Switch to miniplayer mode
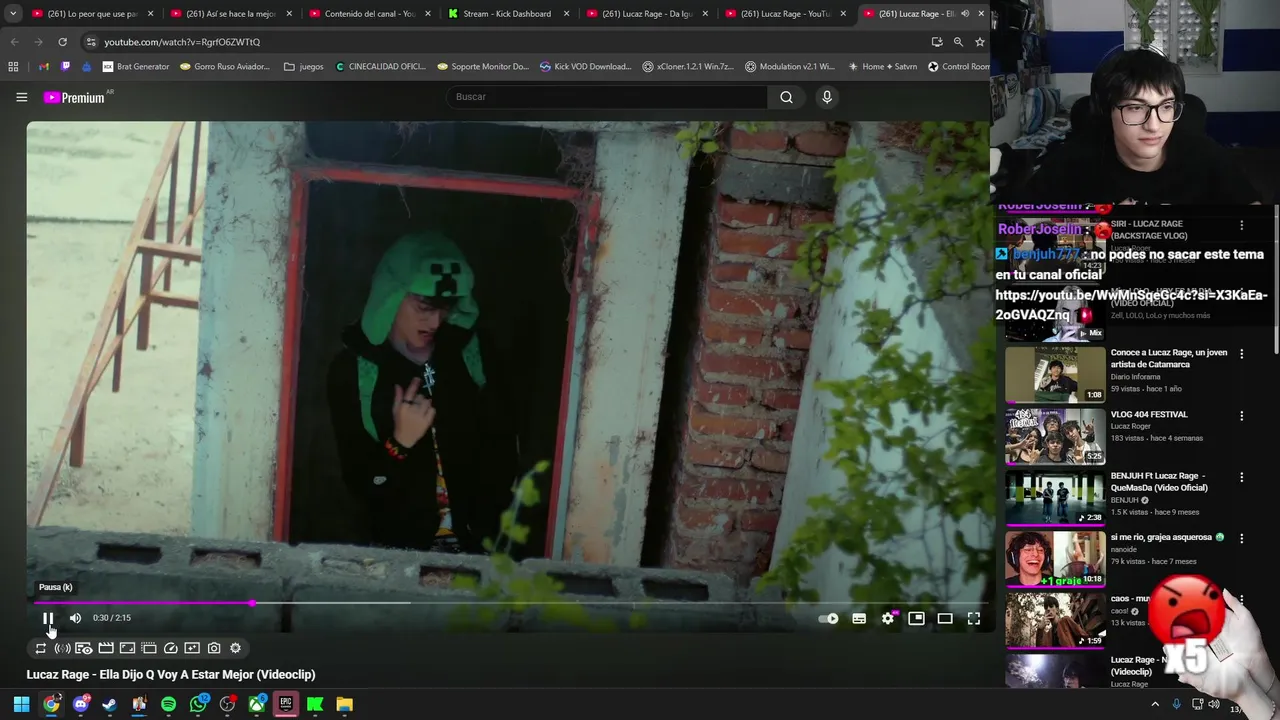 [916, 619]
